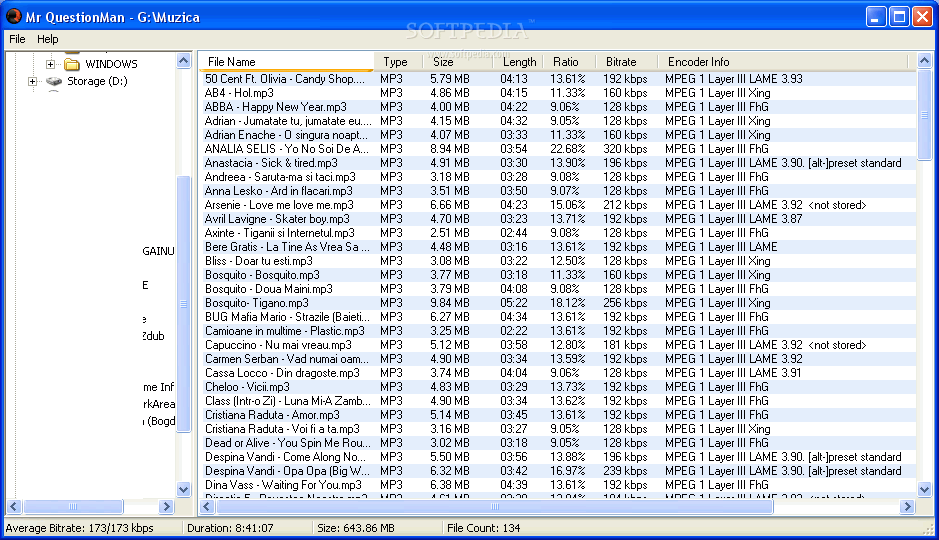939x540 pixels.
Task: Click file list horizontal scroll right arrow
Action: coord(907,506)
